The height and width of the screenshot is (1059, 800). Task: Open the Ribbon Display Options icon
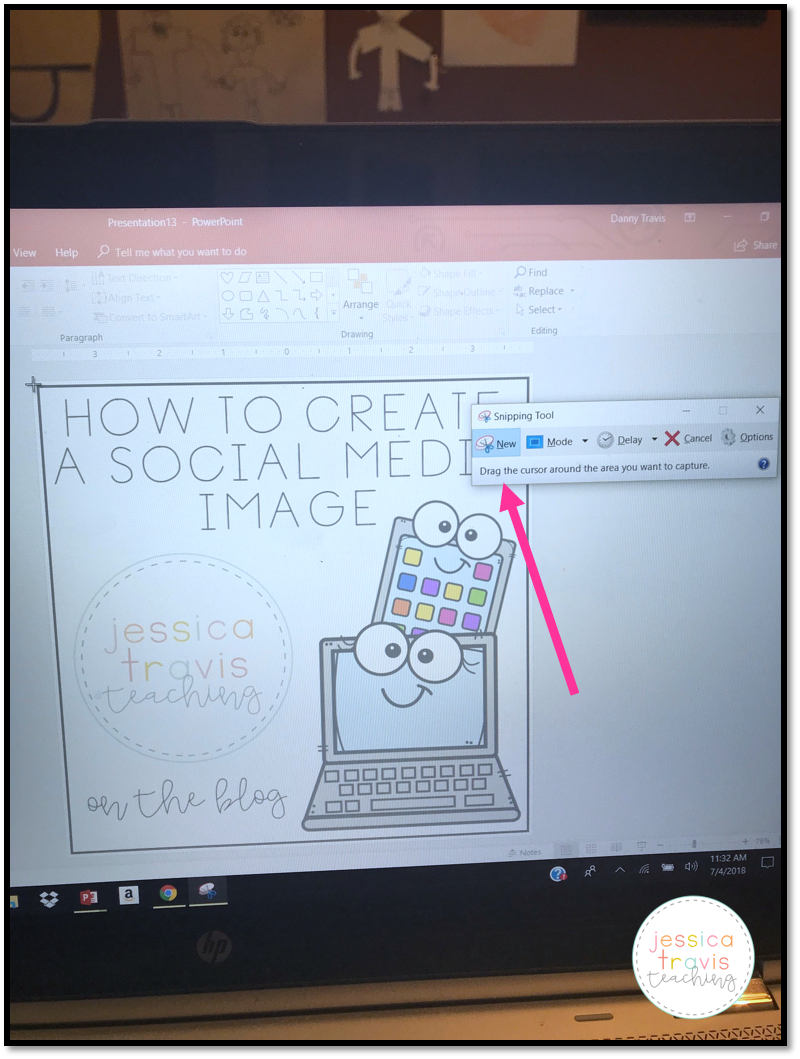(690, 217)
